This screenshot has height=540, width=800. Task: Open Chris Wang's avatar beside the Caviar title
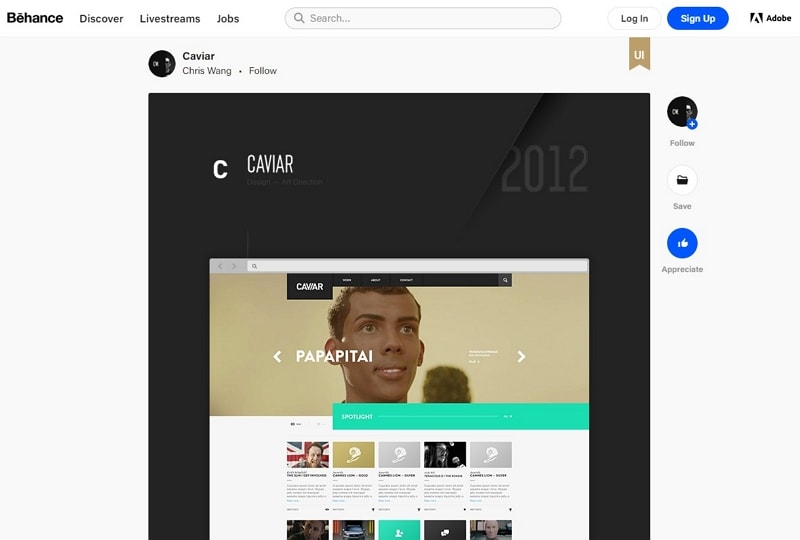(162, 64)
